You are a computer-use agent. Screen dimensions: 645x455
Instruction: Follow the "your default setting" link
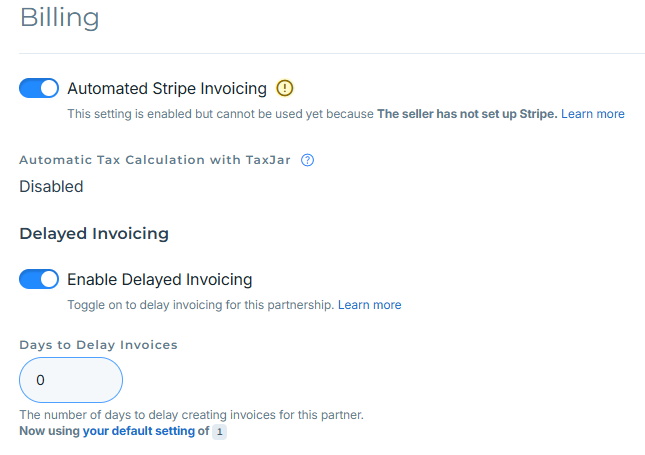(x=145, y=431)
